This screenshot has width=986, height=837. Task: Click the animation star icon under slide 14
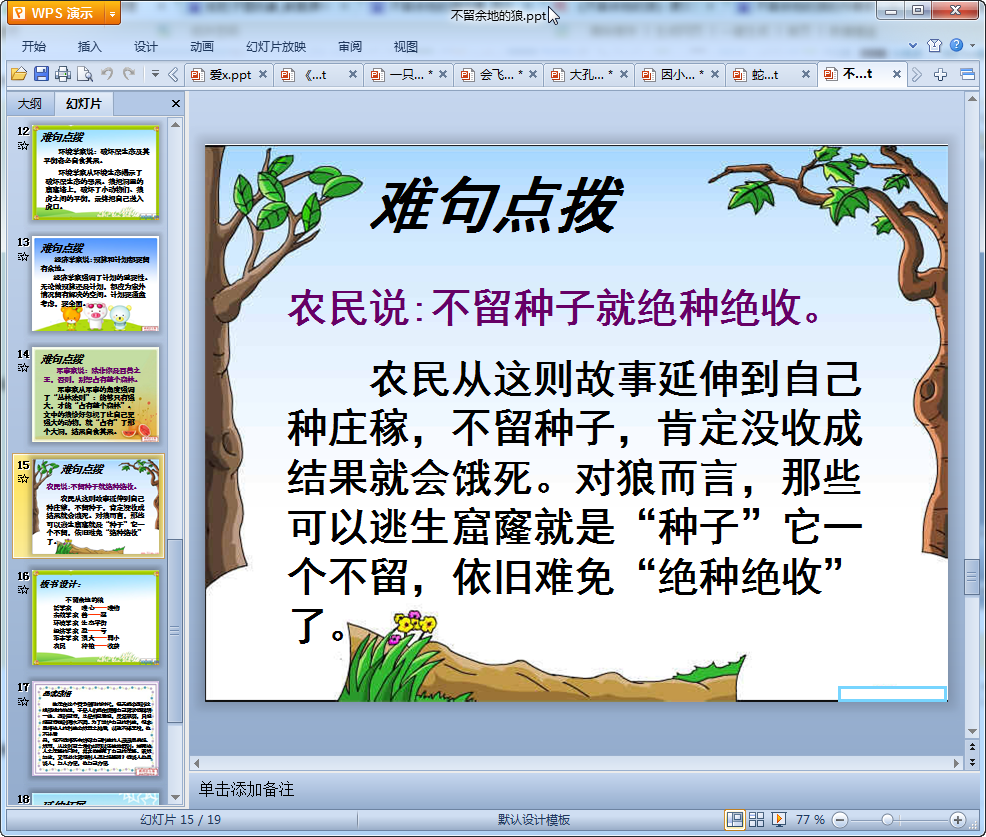[x=23, y=367]
